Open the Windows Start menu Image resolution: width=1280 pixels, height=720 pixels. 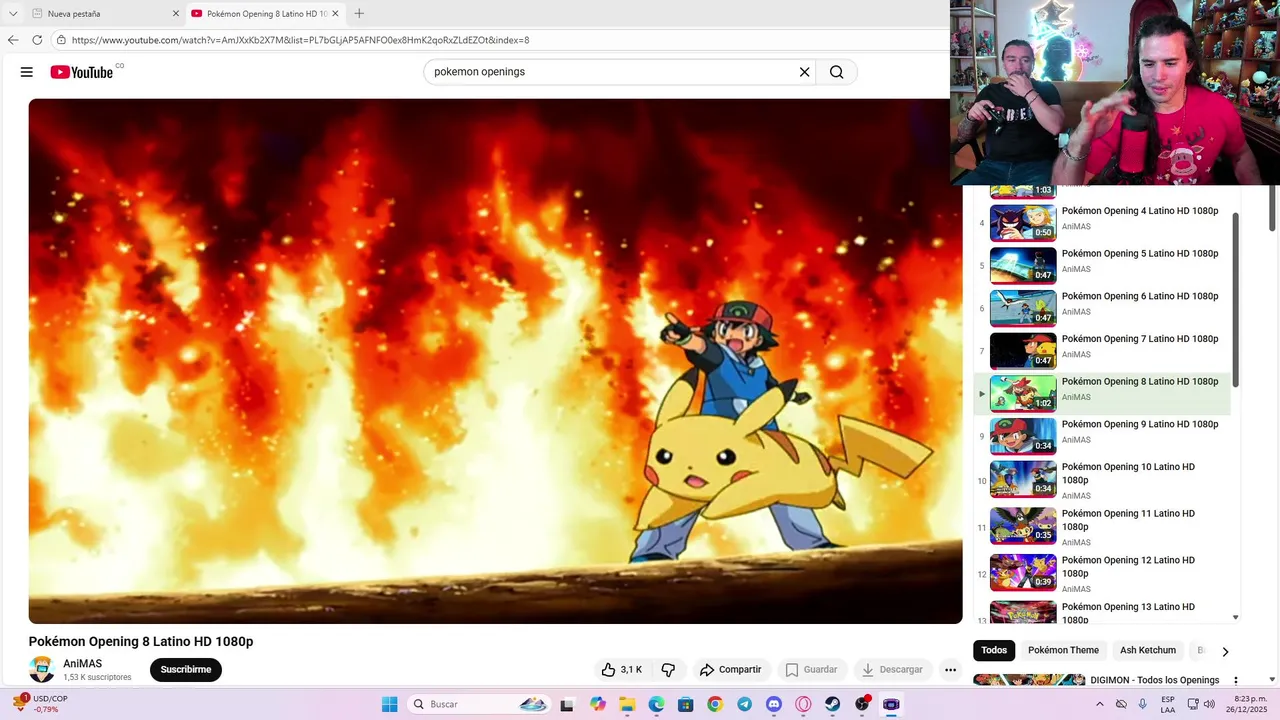coord(389,704)
